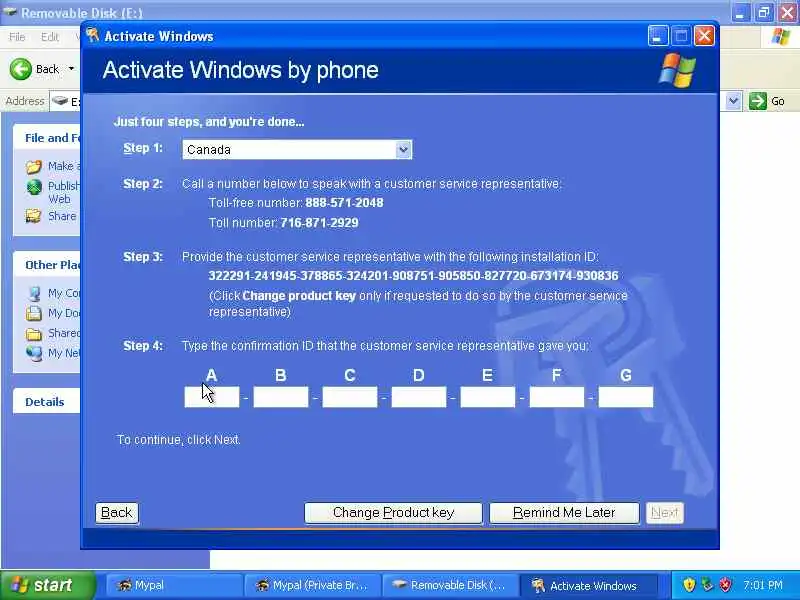Image resolution: width=800 pixels, height=600 pixels.
Task: Minimize the Removable Disk Explorer window
Action: (x=740, y=12)
